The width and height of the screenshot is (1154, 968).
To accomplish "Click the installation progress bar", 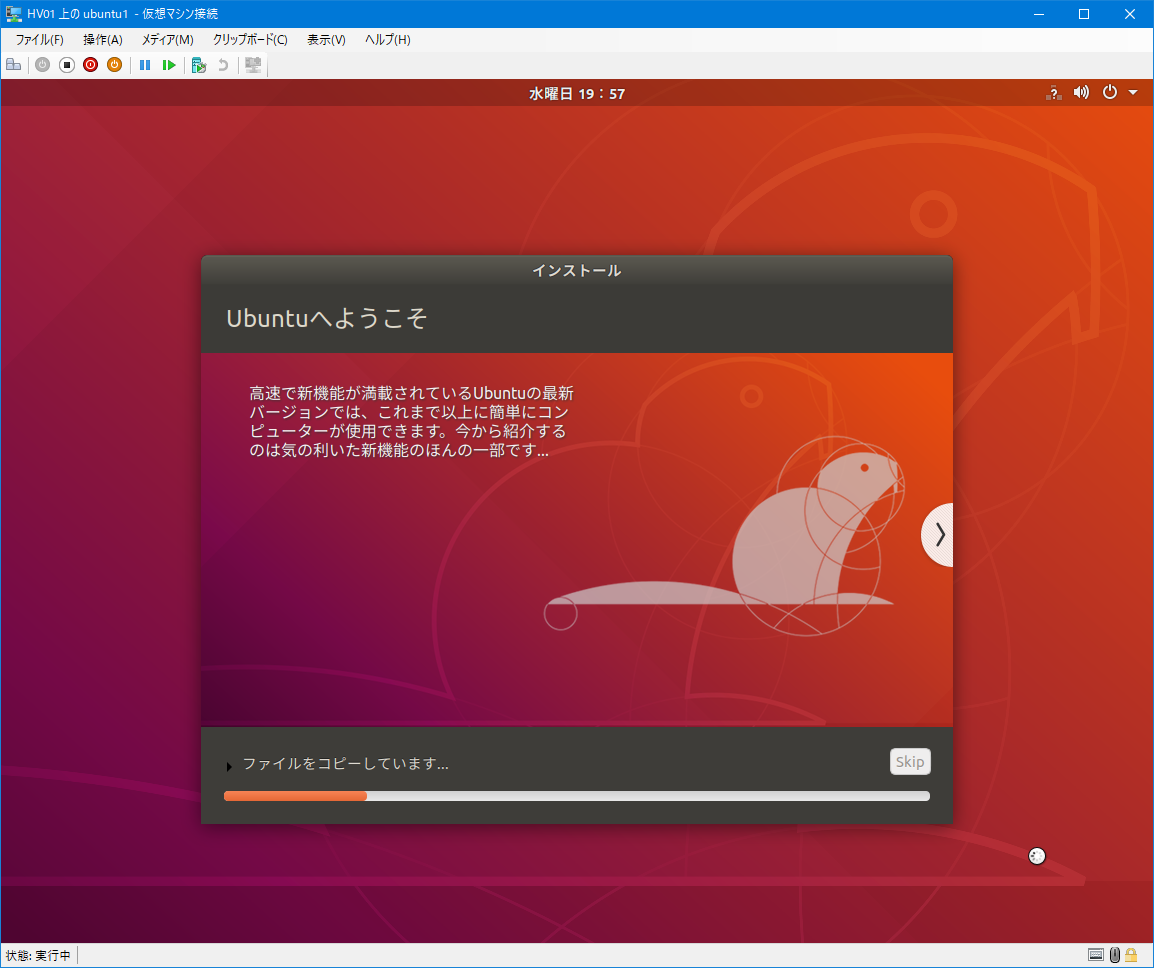I will pyautogui.click(x=576, y=796).
